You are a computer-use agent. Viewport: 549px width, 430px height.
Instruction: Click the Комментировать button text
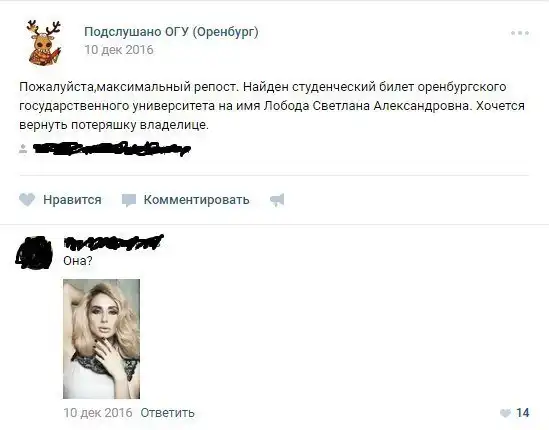click(196, 200)
